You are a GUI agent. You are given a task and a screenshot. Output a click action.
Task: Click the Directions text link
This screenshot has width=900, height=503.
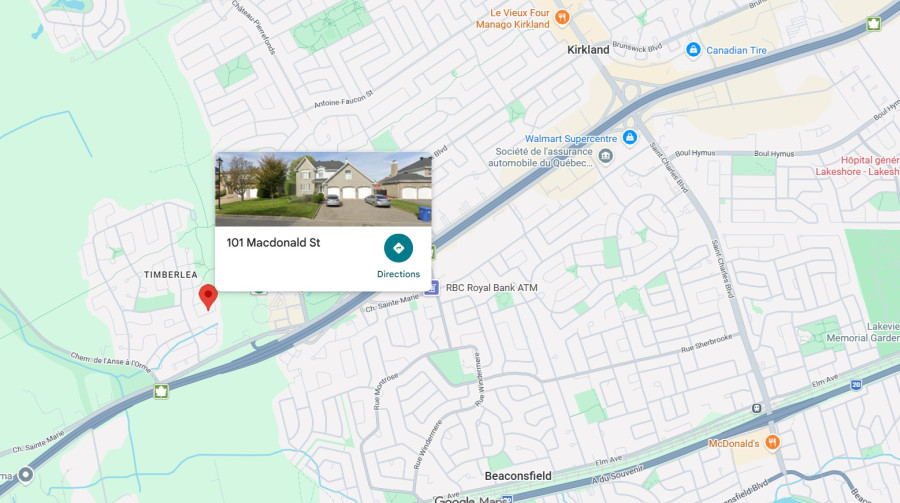pos(398,274)
